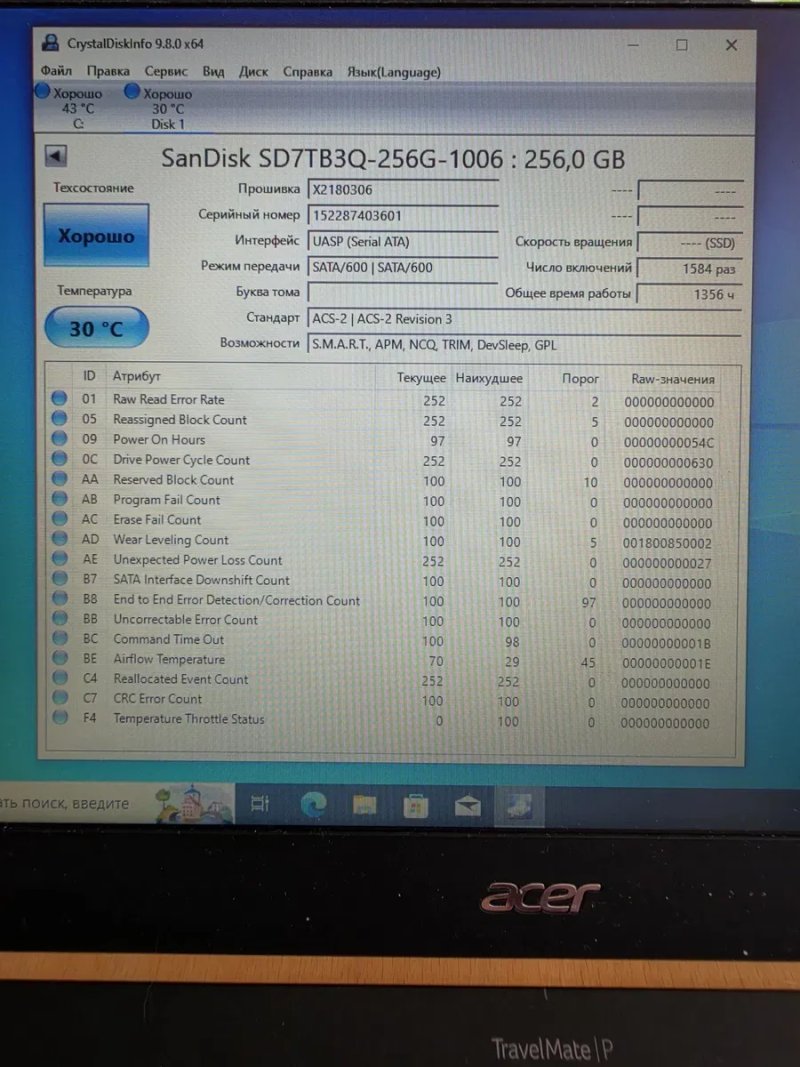Select the Wear Leveling Count attribute text
The image size is (800, 1067).
click(x=171, y=540)
